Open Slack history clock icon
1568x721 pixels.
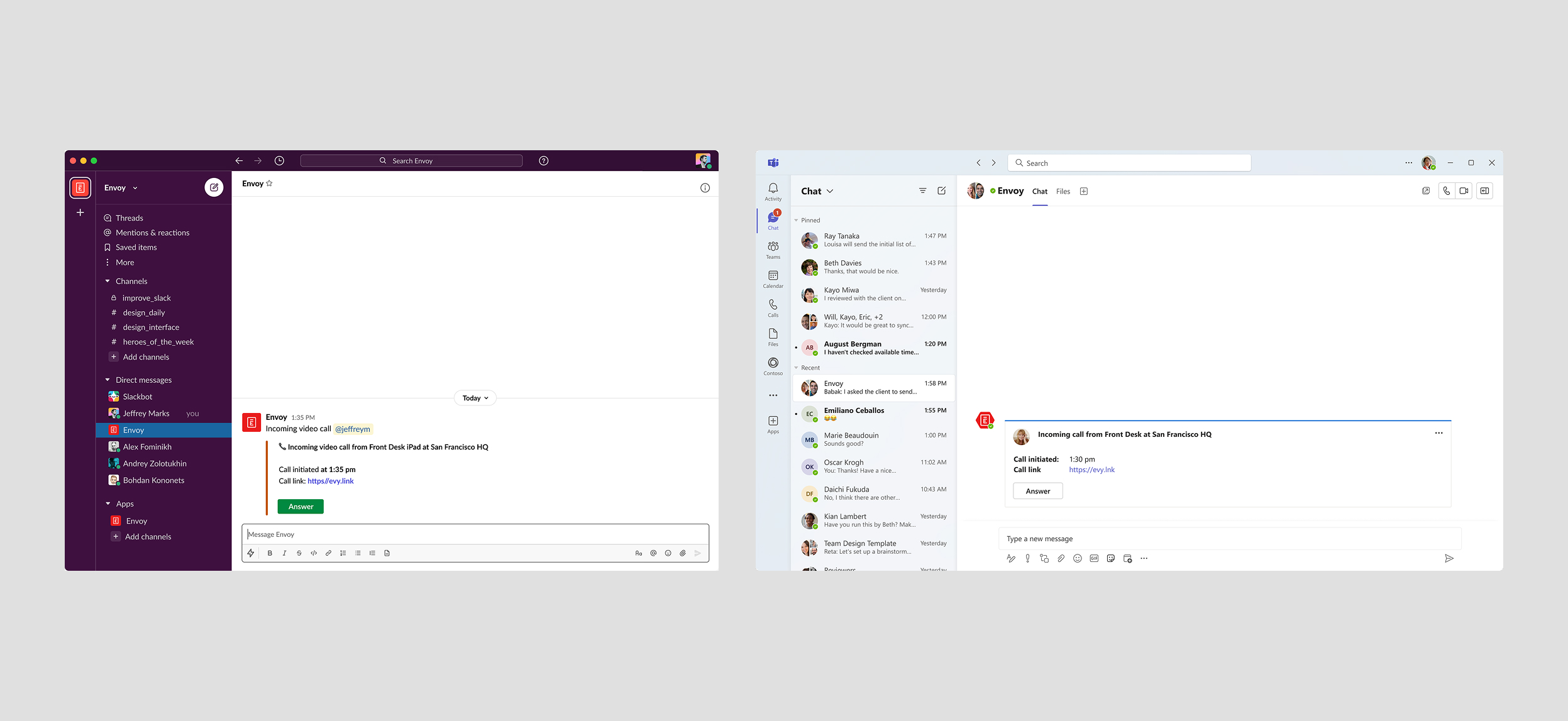(x=279, y=161)
